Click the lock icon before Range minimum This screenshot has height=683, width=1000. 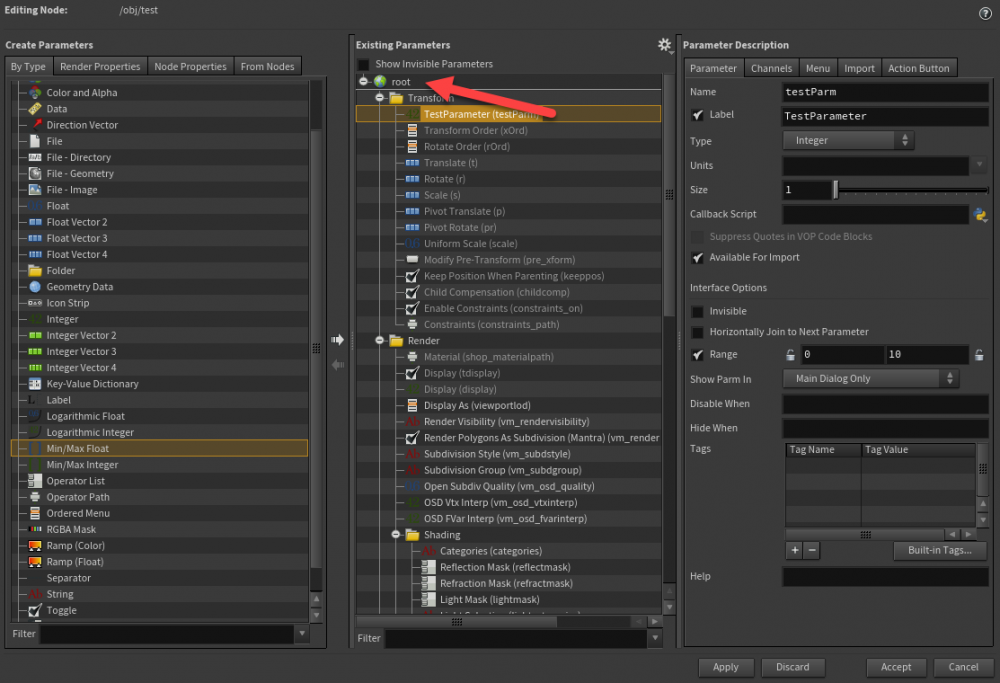click(x=790, y=355)
